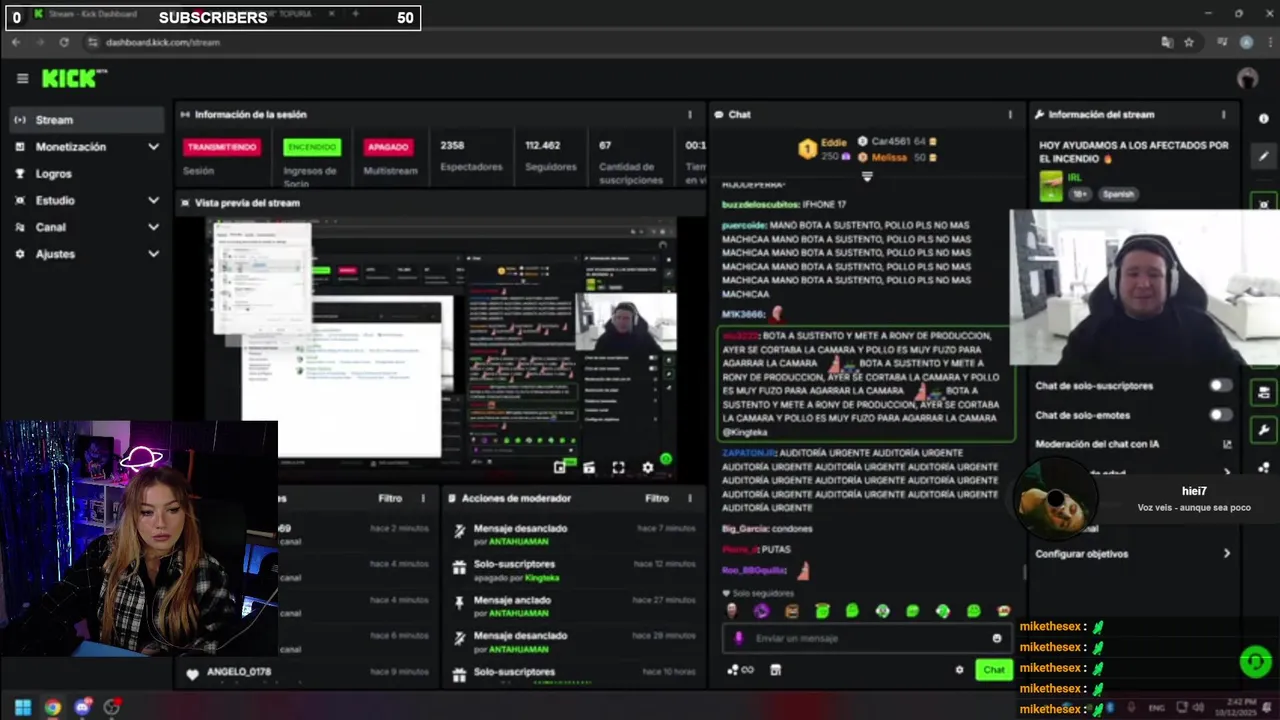This screenshot has height=720, width=1280.
Task: Open the profile avatar menu
Action: point(1247,78)
